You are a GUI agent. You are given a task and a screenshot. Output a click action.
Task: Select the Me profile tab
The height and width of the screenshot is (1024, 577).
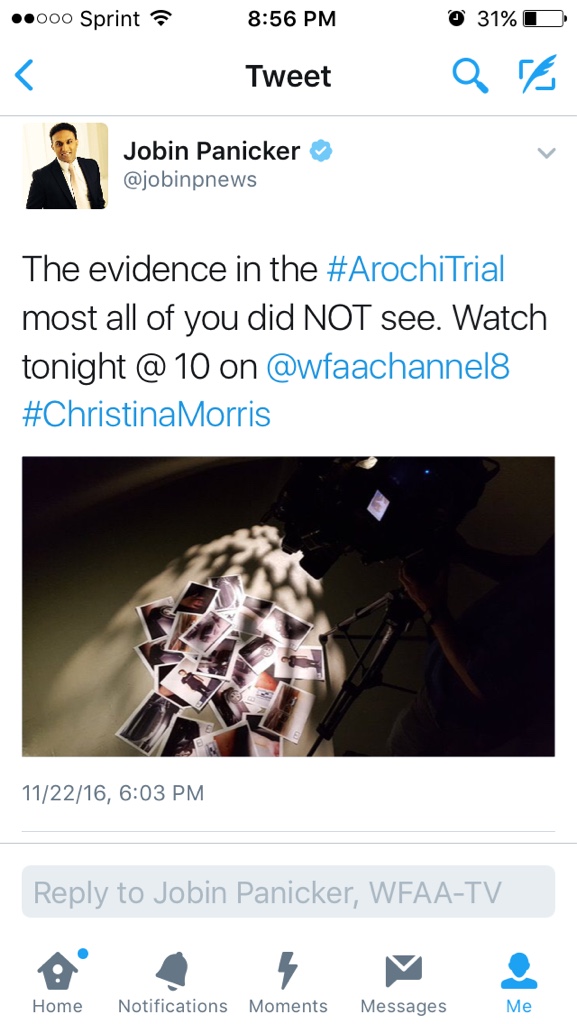[x=519, y=982]
